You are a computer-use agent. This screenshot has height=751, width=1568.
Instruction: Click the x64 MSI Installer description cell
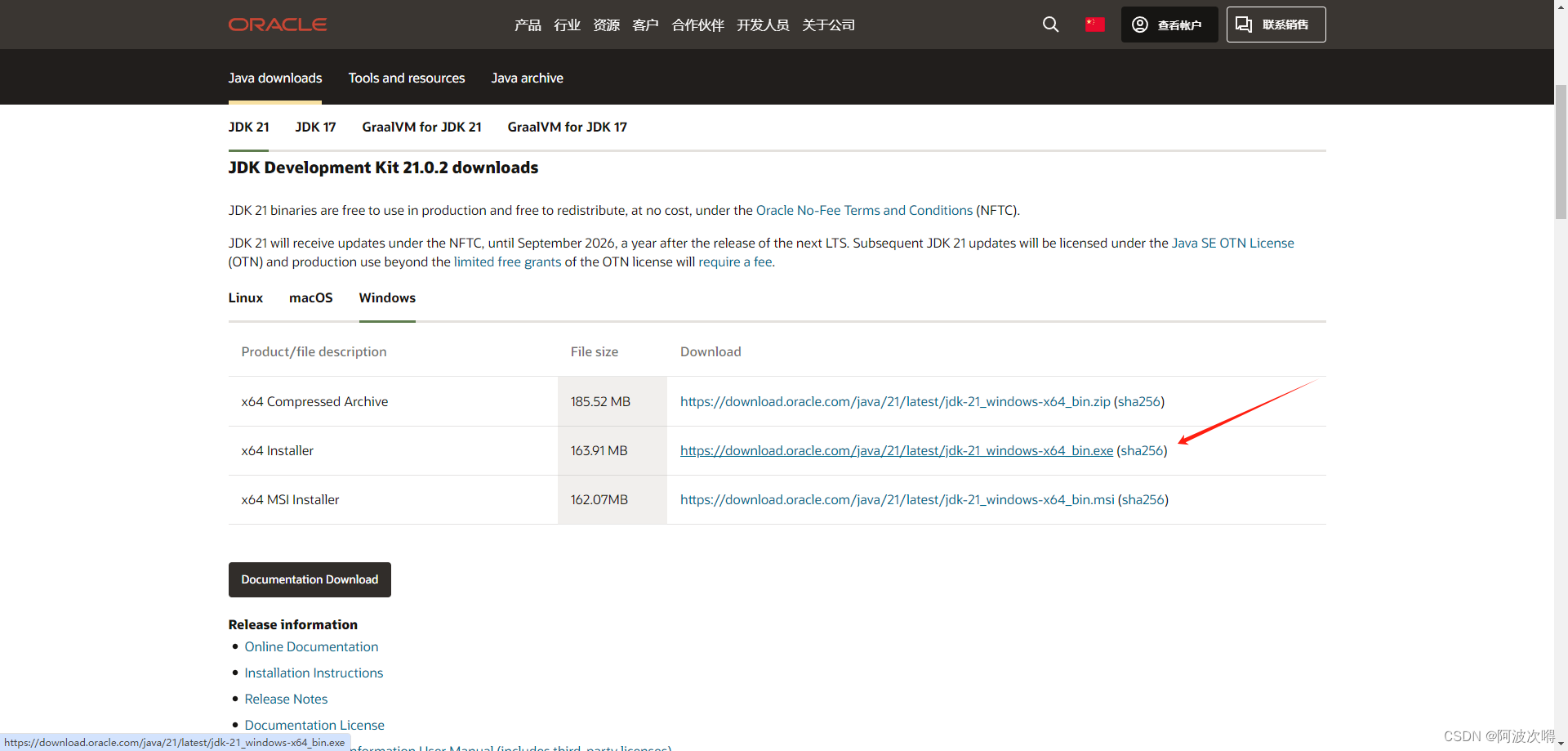(x=393, y=499)
